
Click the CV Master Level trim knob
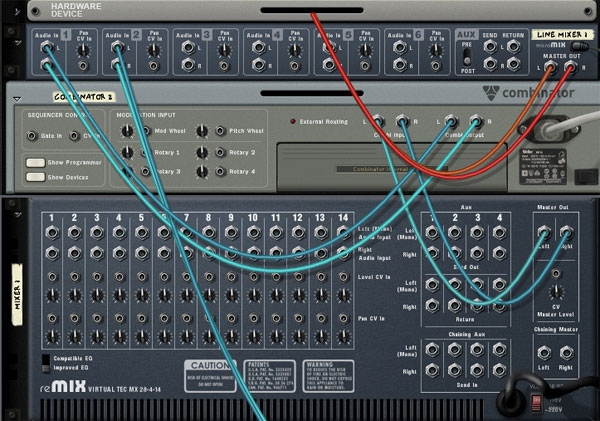pos(556,292)
